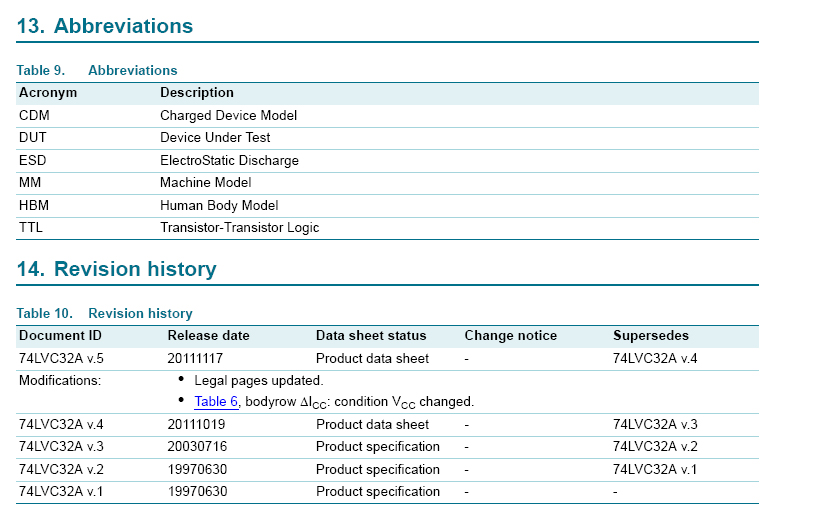This screenshot has height=520, width=823.
Task: Select the Table 10 caption label
Action: pyautogui.click(x=45, y=313)
